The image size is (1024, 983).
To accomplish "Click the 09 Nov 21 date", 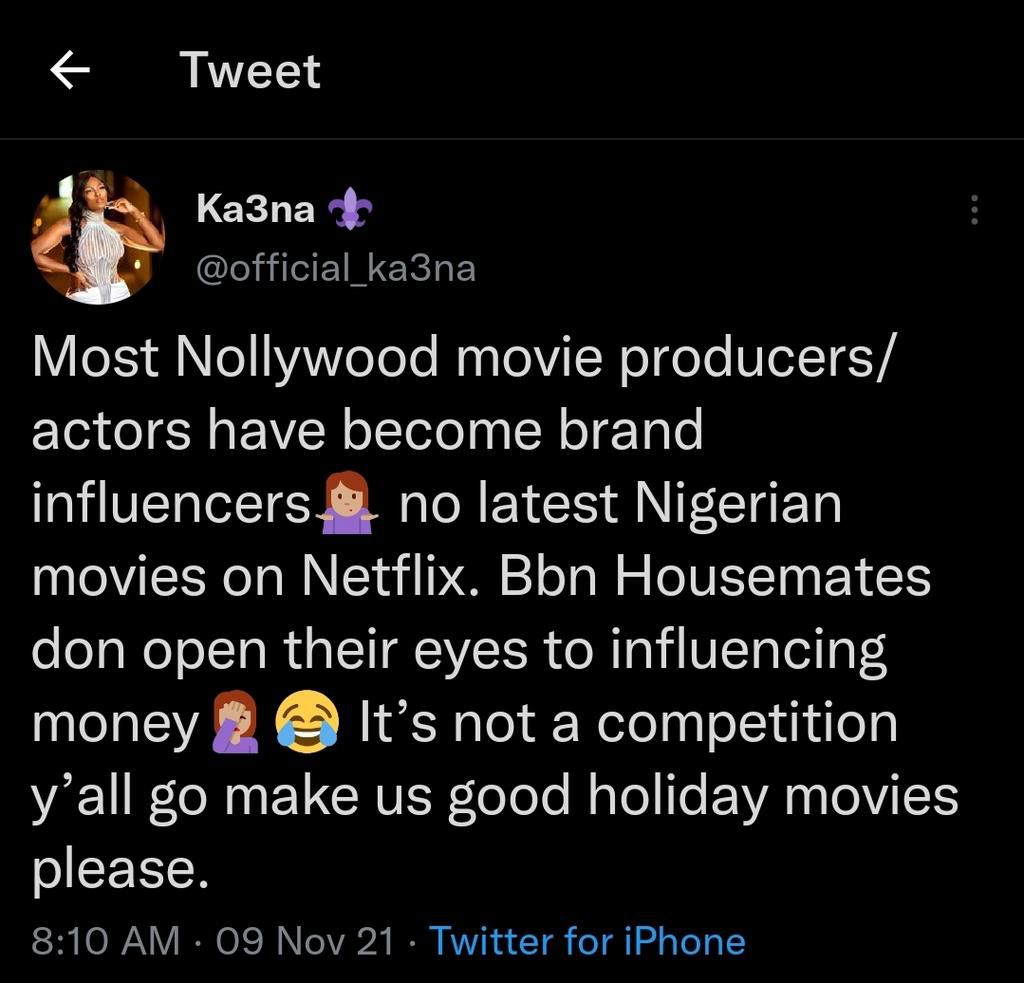I will pos(305,941).
